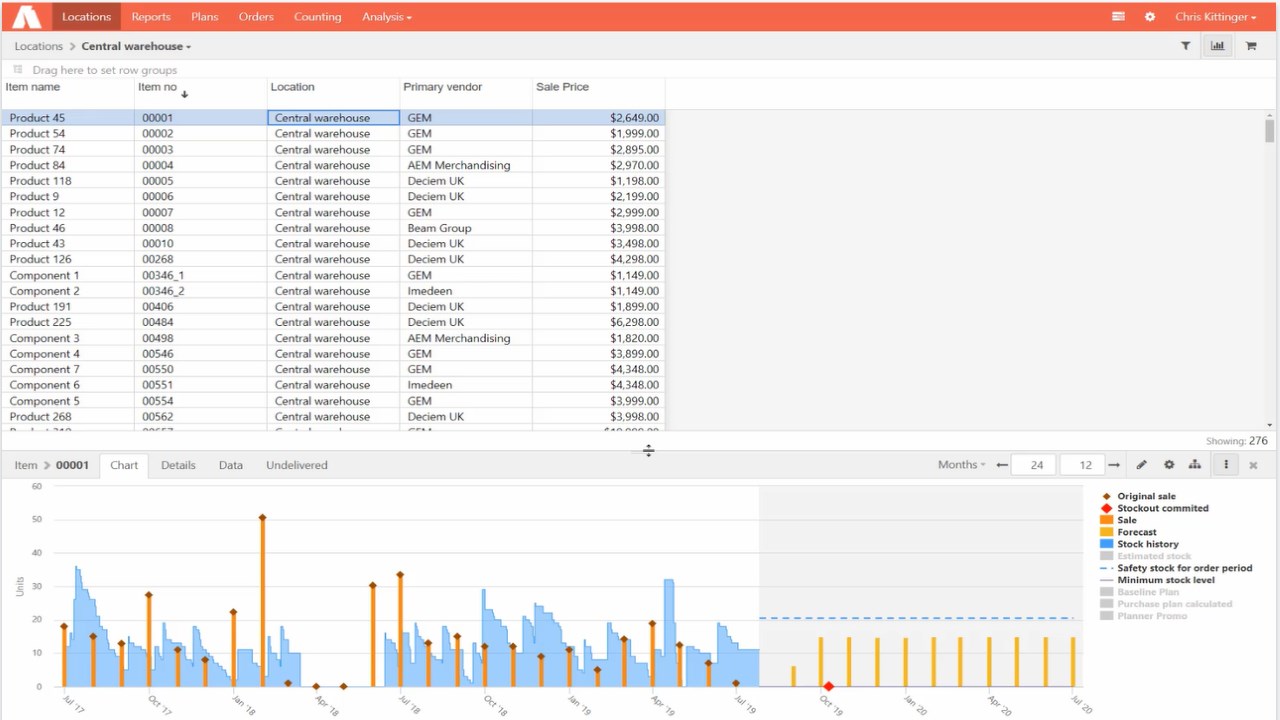Open the Reports menu
Image resolution: width=1280 pixels, height=720 pixels.
151,17
